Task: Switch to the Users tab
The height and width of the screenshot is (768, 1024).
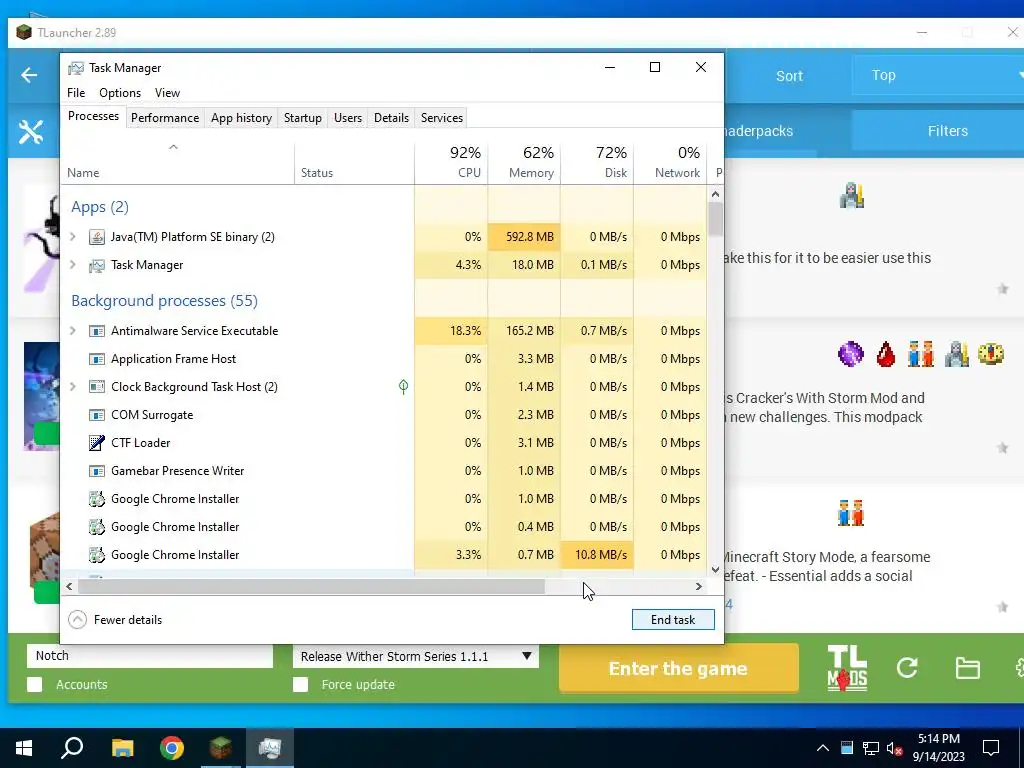Action: pos(347,118)
